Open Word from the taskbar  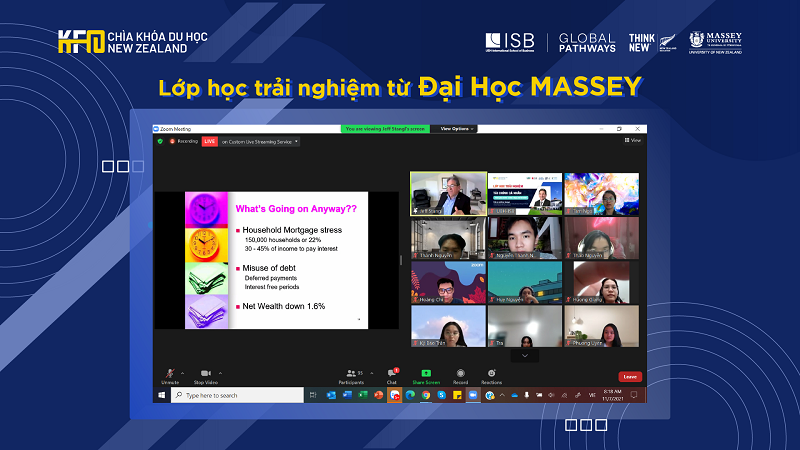(x=347, y=395)
